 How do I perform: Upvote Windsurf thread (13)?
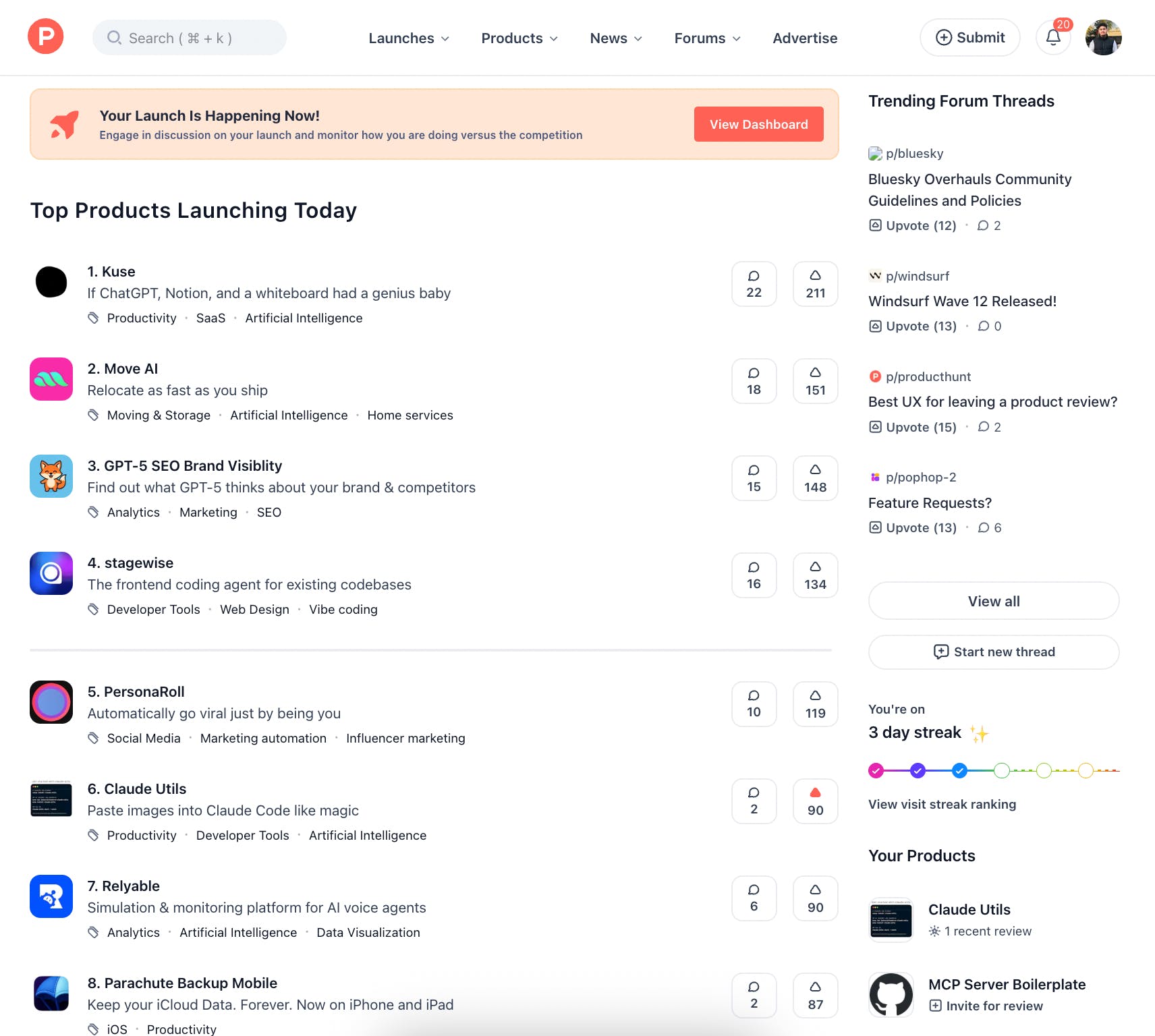pyautogui.click(x=913, y=326)
